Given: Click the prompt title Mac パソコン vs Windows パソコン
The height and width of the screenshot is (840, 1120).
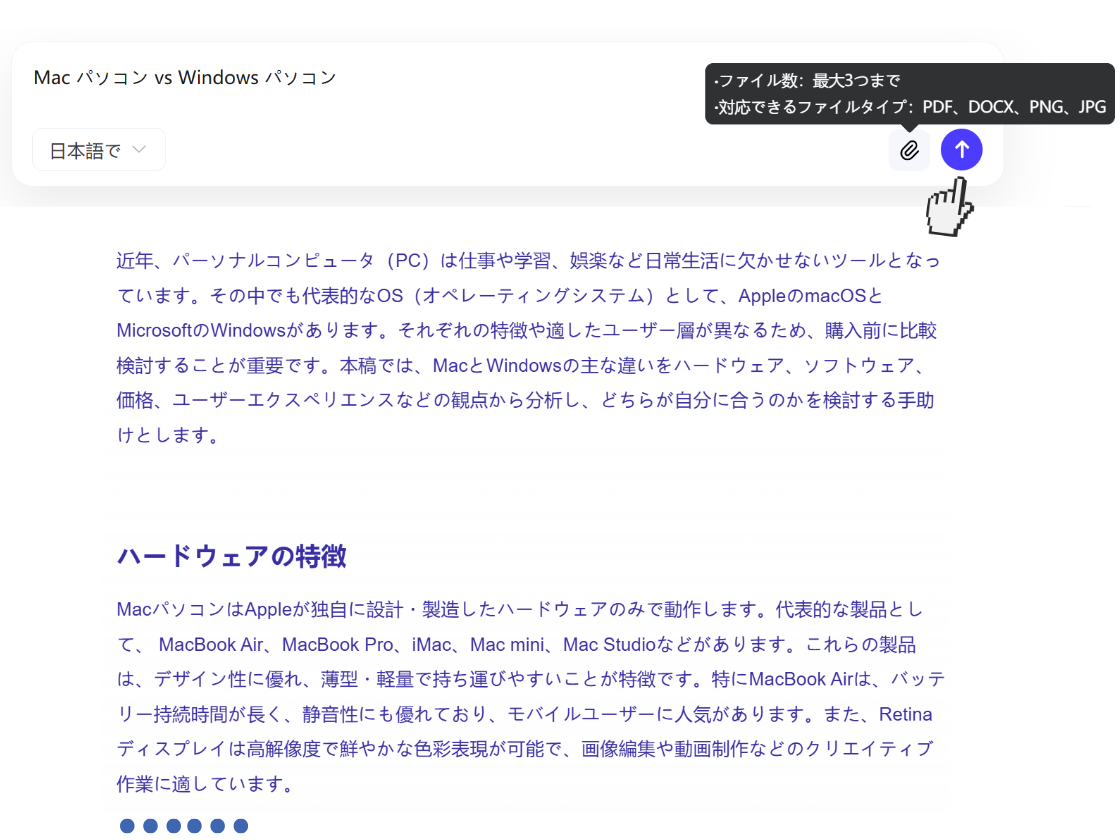Looking at the screenshot, I should (x=186, y=77).
